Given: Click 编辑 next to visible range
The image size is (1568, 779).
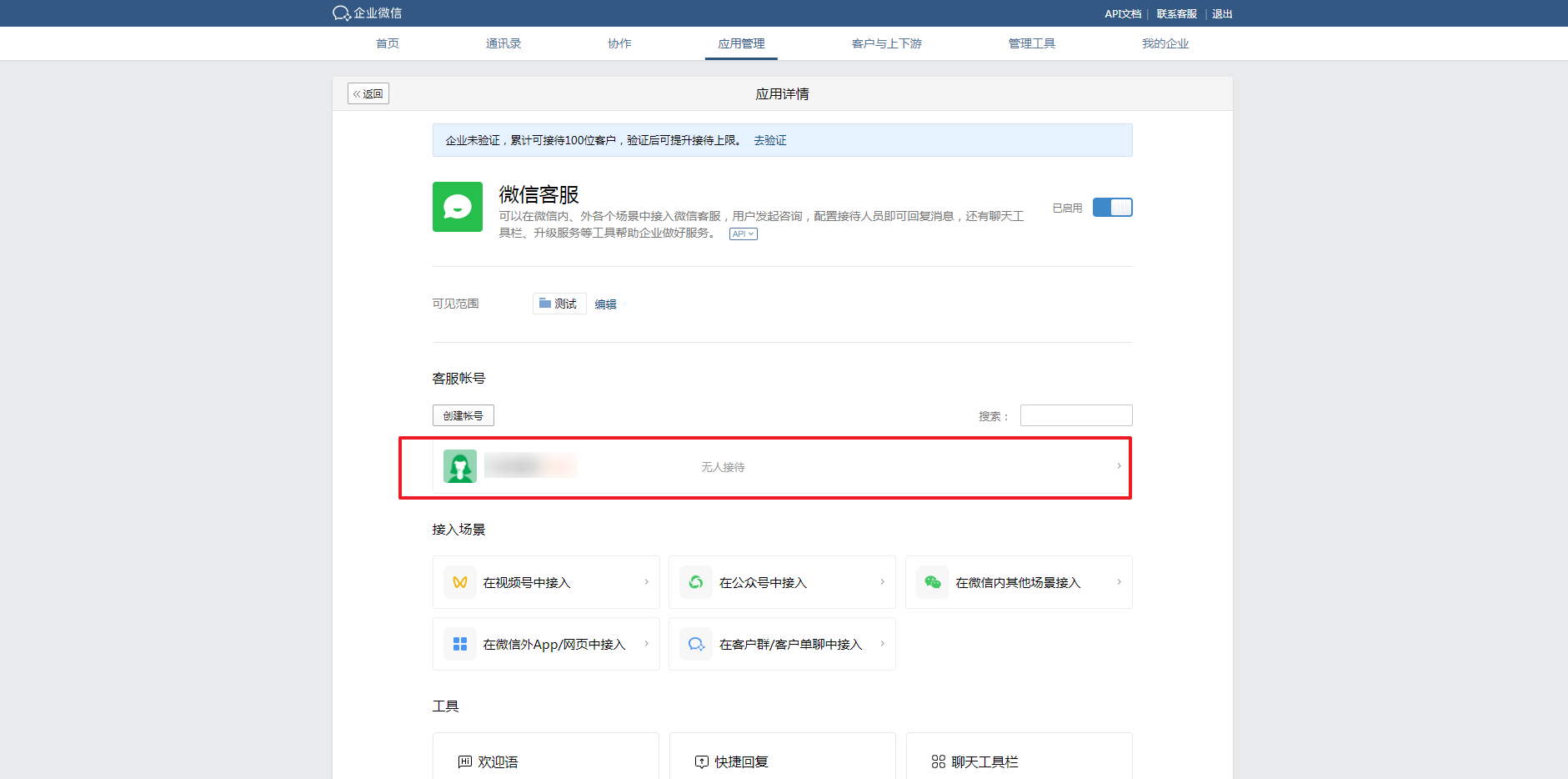Looking at the screenshot, I should [x=605, y=304].
